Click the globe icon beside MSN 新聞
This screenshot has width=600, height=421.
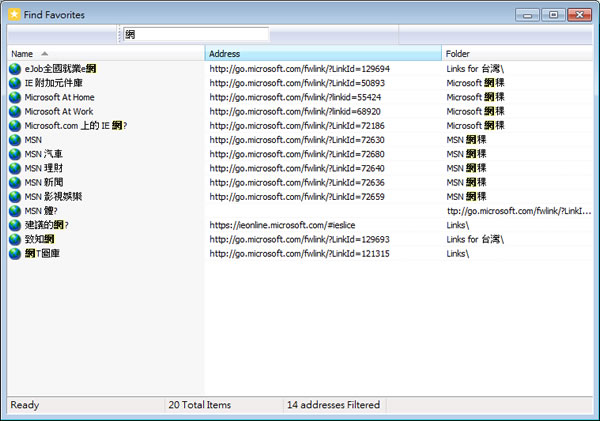click(15, 183)
